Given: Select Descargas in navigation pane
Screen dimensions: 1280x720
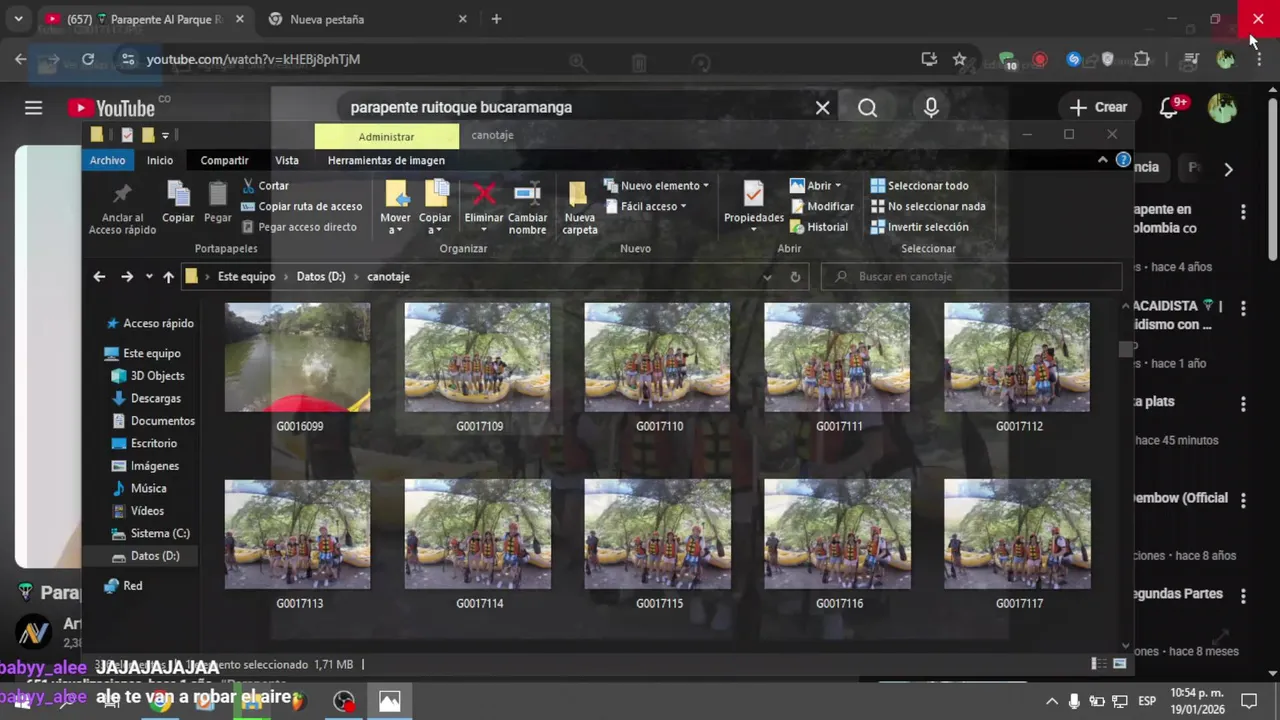Looking at the screenshot, I should (x=145, y=398).
